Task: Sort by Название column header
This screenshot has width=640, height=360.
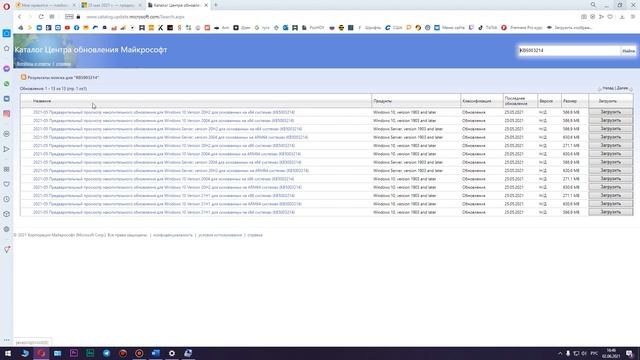Action: [x=42, y=101]
